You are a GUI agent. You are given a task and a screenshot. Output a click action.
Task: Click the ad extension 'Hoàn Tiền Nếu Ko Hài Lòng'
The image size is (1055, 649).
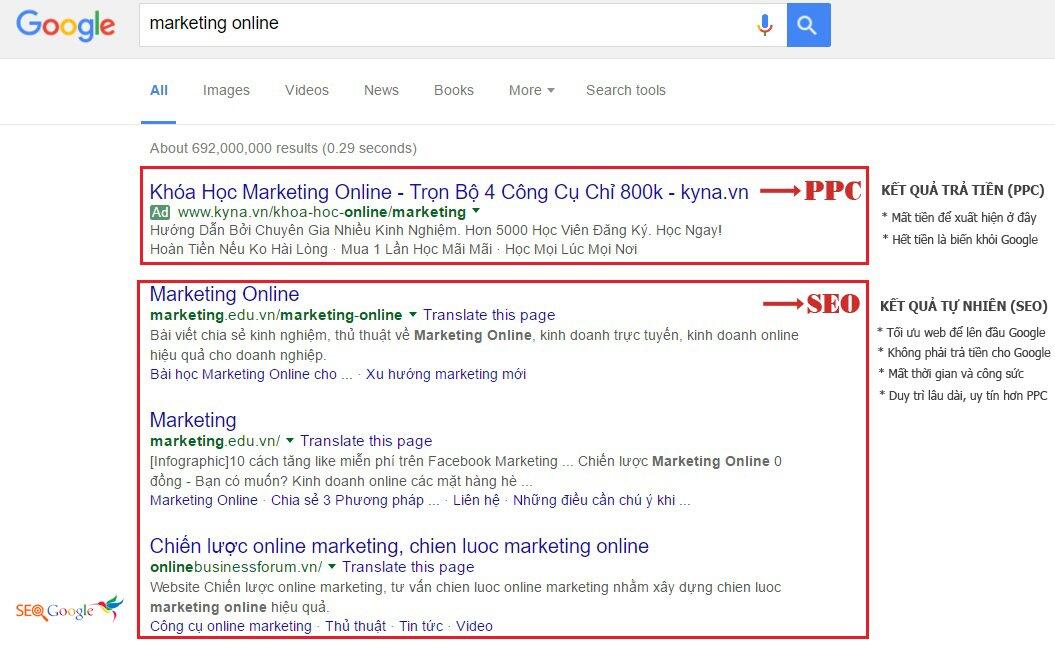239,250
